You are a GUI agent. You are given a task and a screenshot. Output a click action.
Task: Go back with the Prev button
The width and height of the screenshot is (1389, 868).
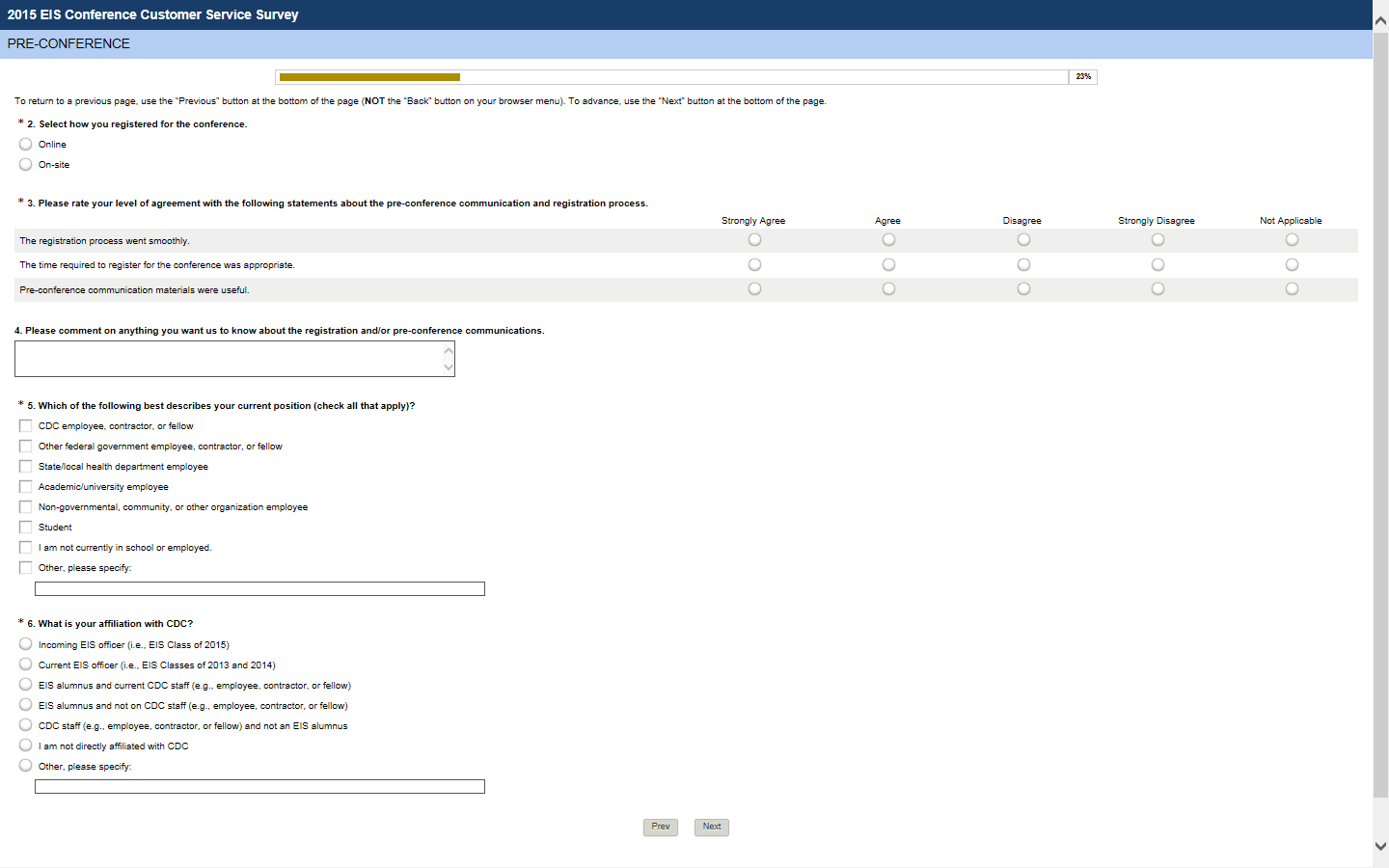point(661,827)
